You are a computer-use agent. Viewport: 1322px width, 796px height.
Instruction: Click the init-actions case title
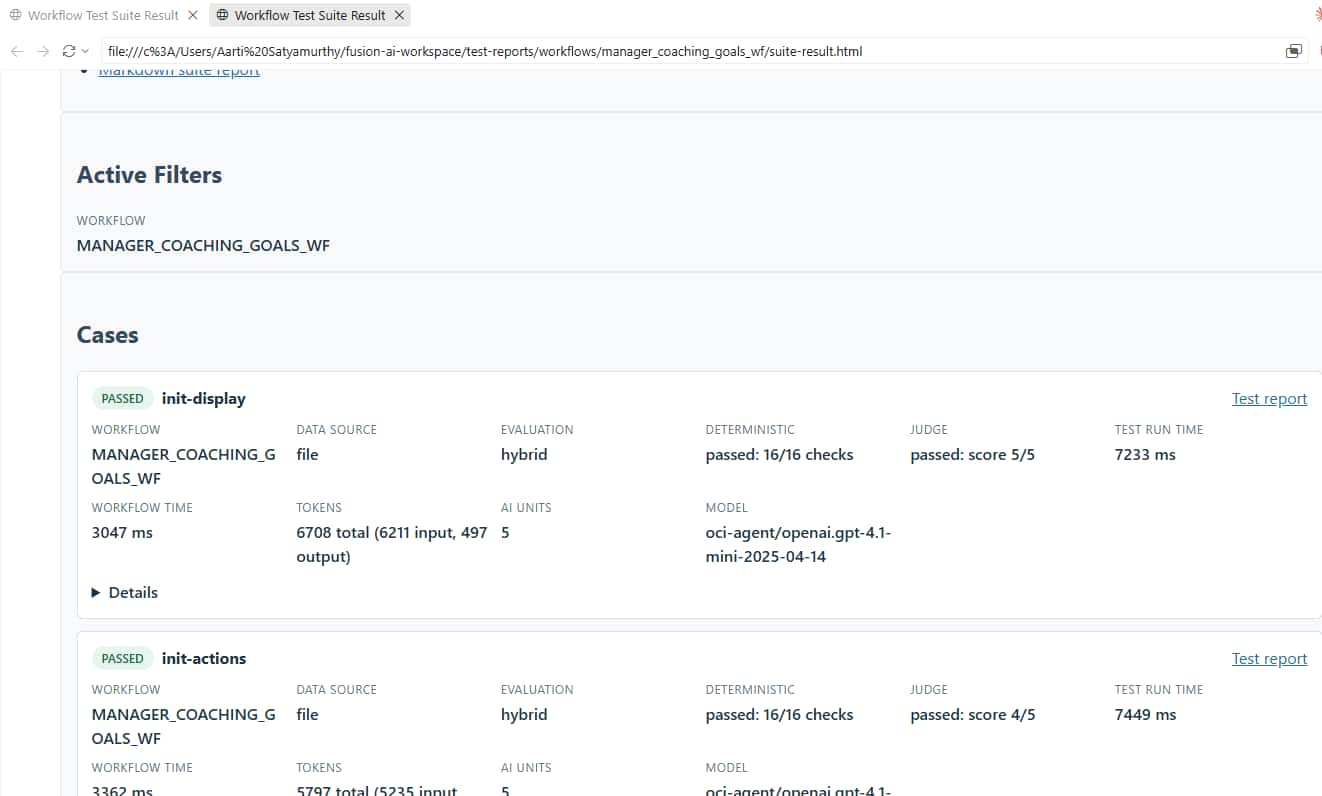[203, 658]
